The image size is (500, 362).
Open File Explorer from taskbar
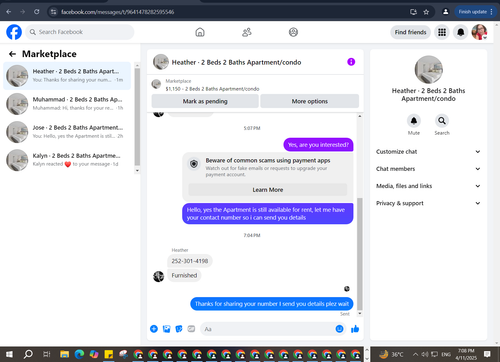[65, 354]
